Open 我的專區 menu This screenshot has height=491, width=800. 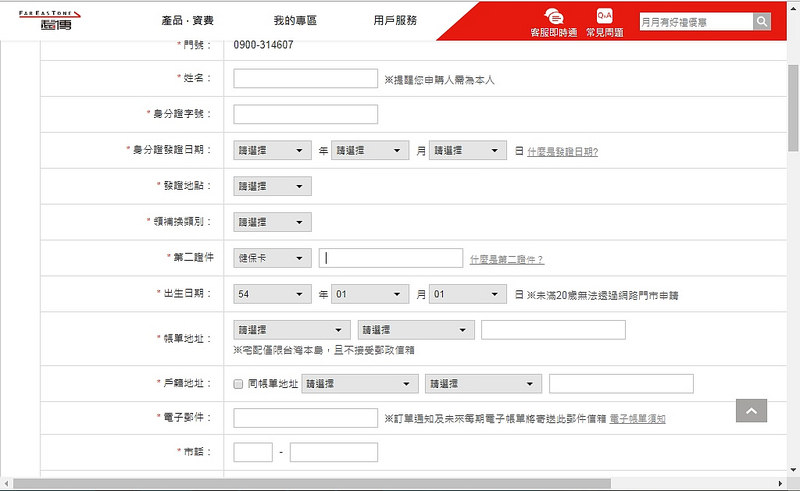tap(294, 20)
